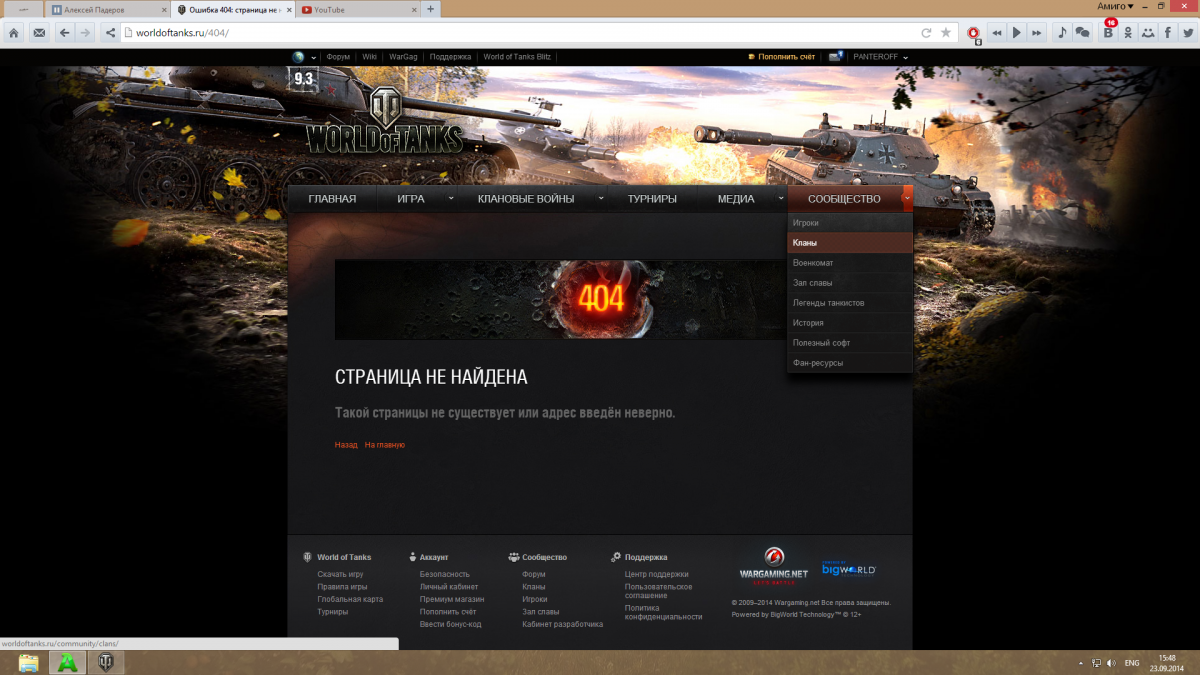Image resolution: width=1200 pixels, height=675 pixels.
Task: Close the Алексей Падеров tab
Action: pyautogui.click(x=163, y=9)
